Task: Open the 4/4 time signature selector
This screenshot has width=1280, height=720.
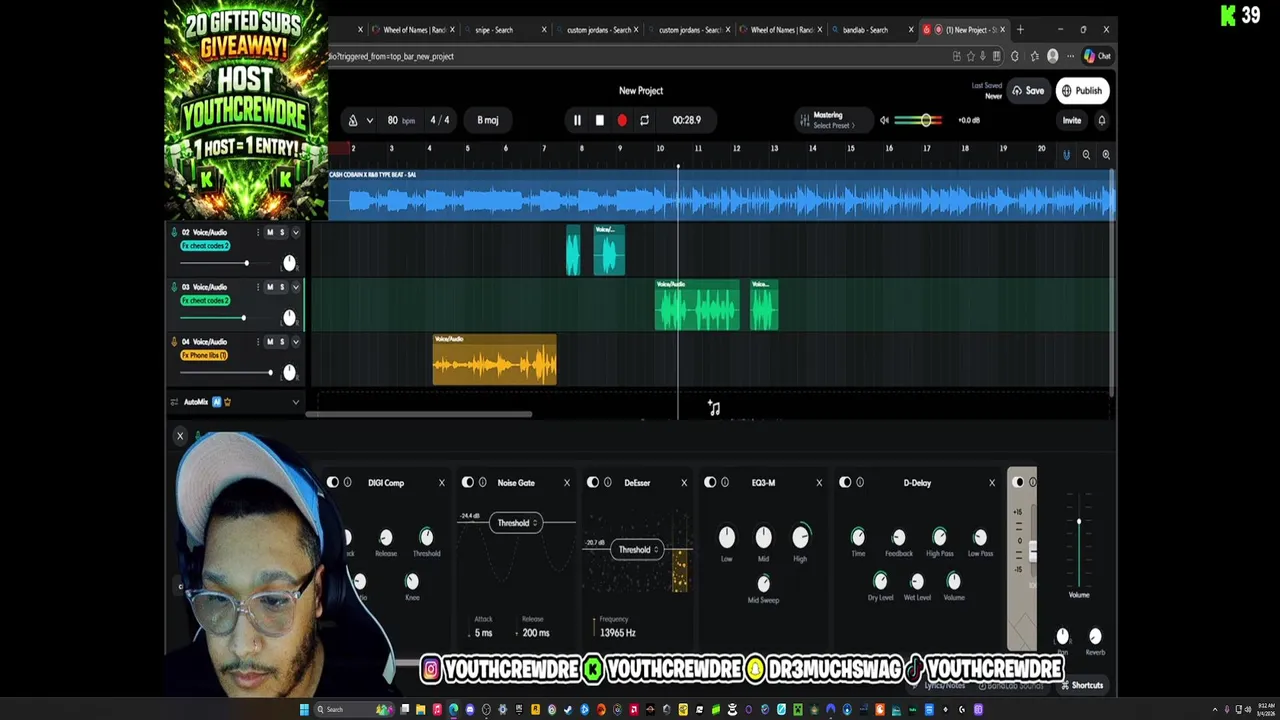Action: (x=439, y=120)
